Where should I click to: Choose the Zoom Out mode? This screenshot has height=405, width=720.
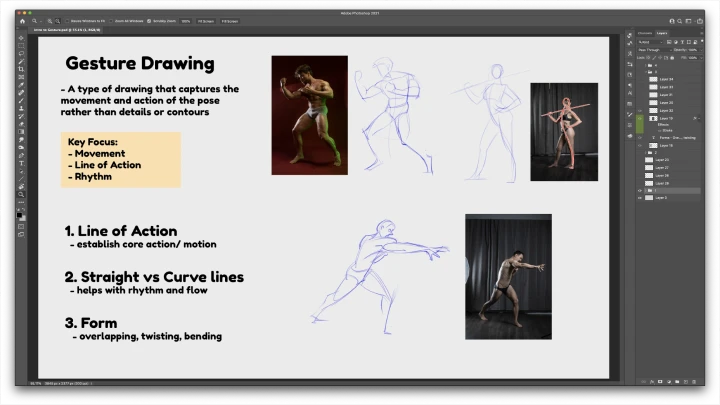click(x=57, y=21)
